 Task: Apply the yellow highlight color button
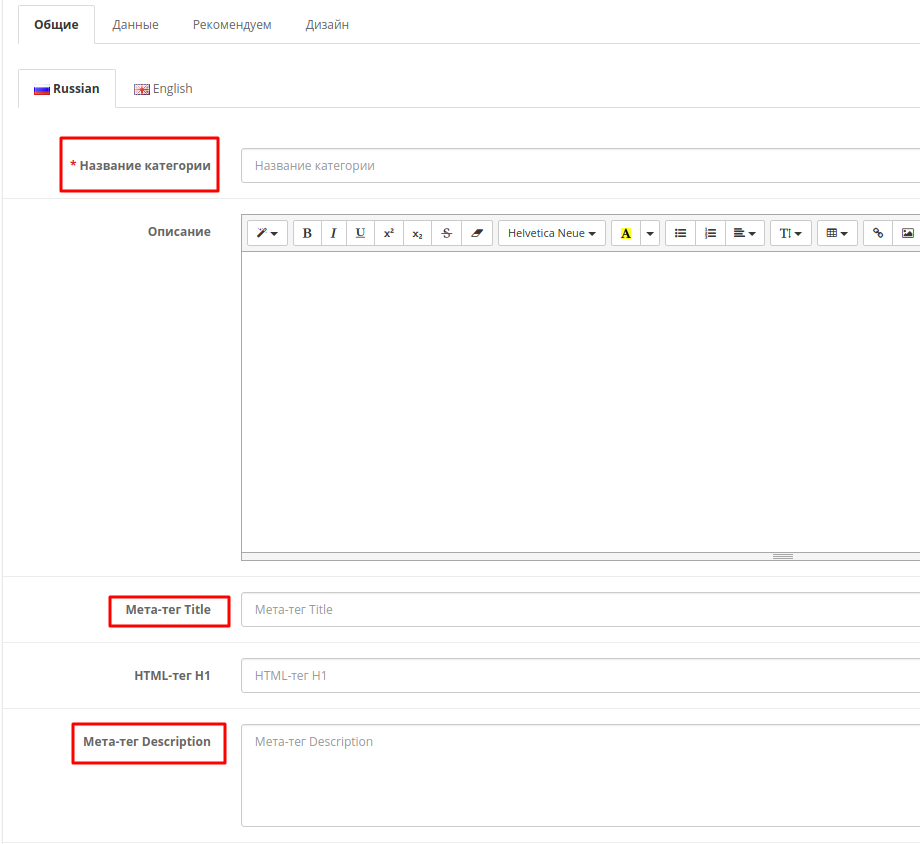[626, 233]
